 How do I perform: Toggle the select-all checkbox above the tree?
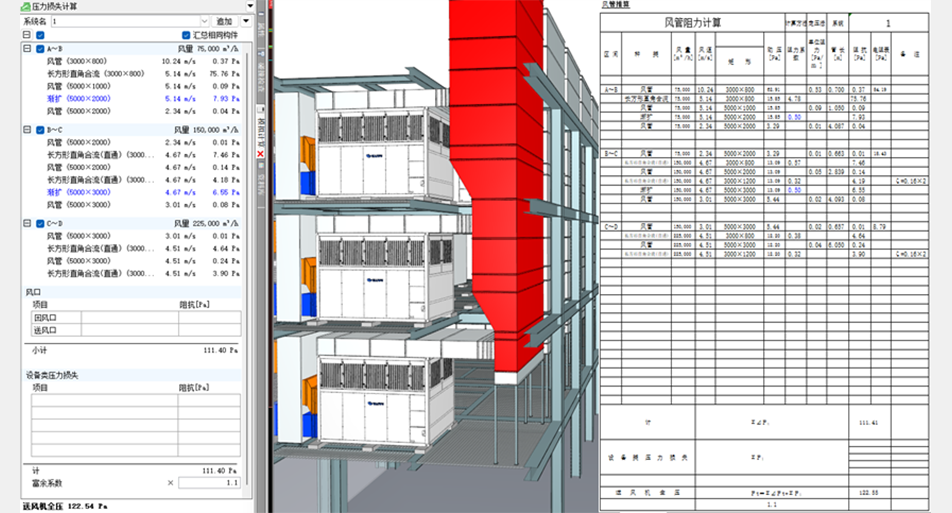[x=40, y=35]
